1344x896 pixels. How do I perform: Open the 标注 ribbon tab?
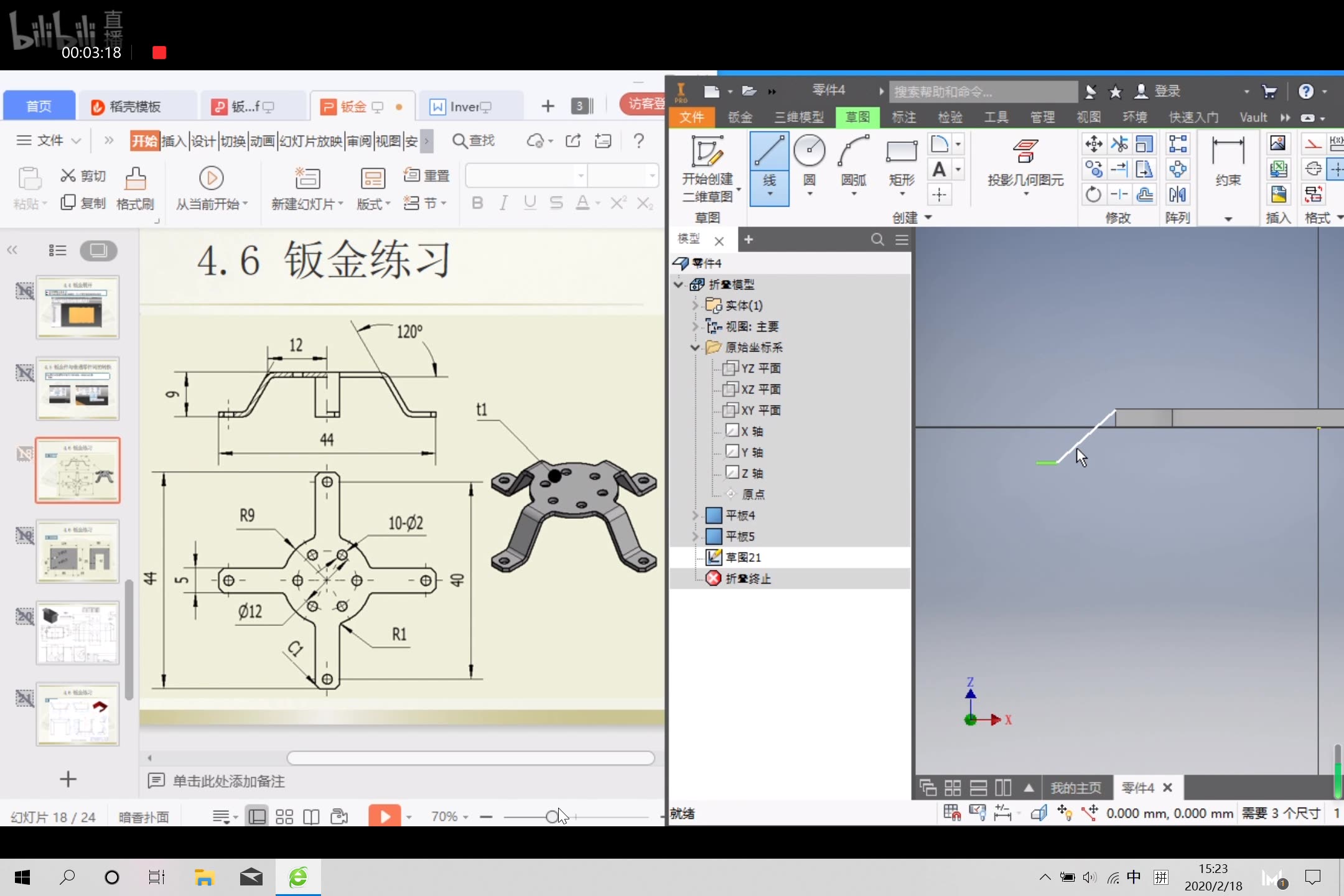903,117
